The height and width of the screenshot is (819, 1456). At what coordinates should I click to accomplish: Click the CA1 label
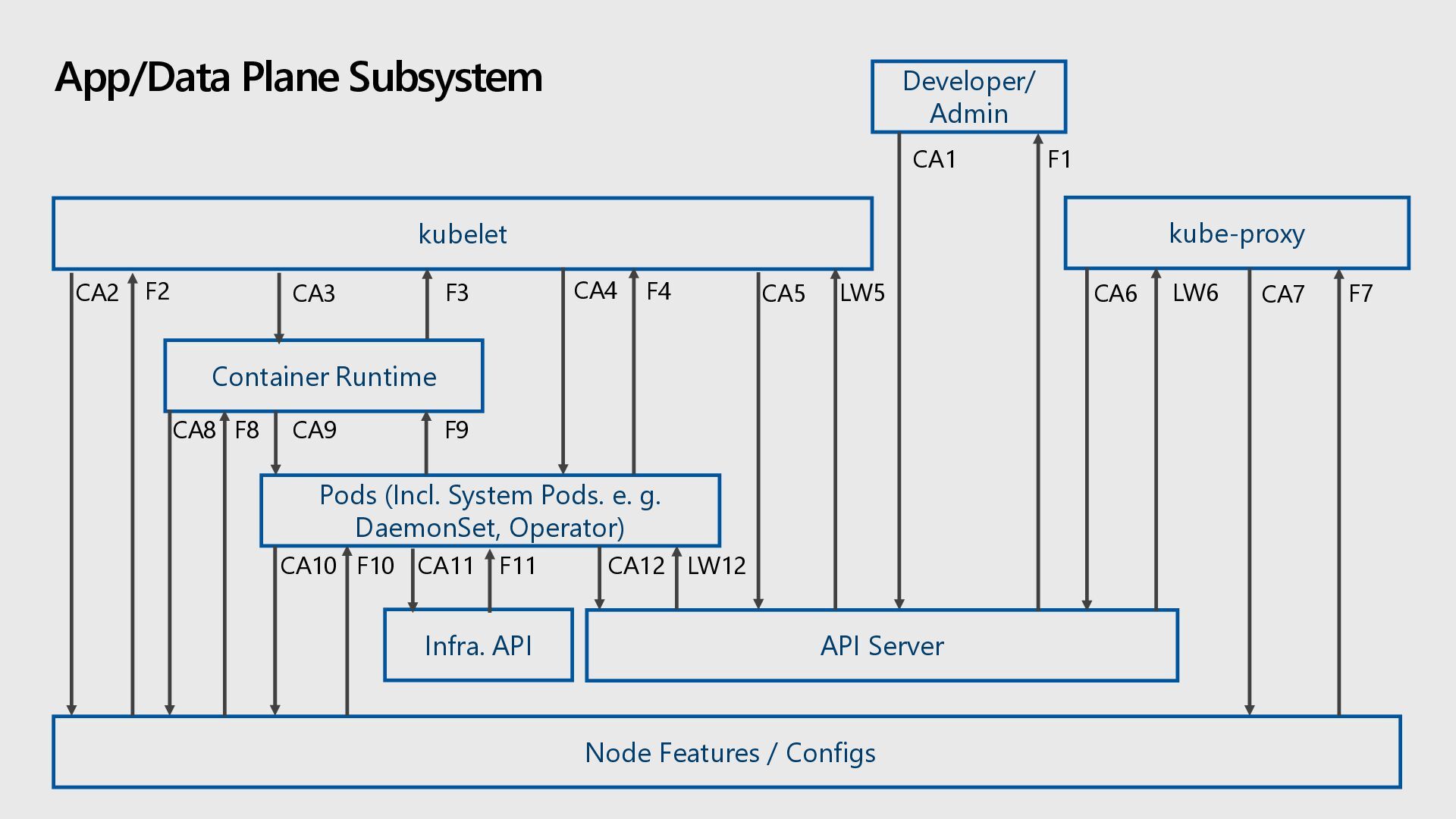pos(934,159)
